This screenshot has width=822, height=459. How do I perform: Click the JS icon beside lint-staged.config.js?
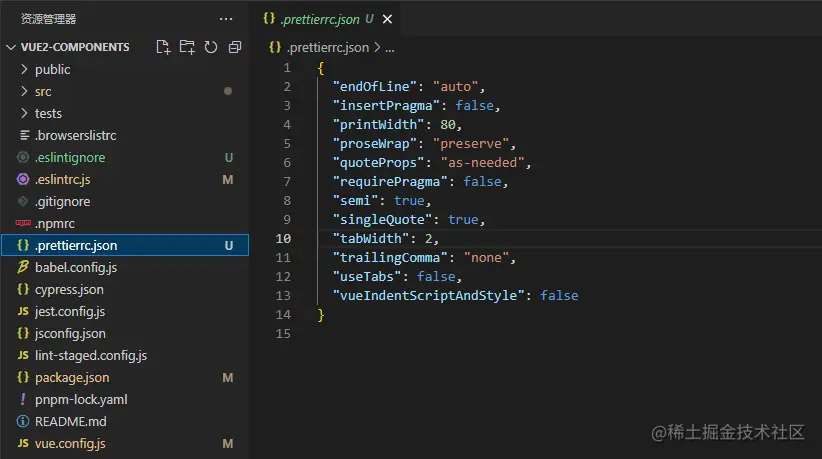pyautogui.click(x=23, y=355)
